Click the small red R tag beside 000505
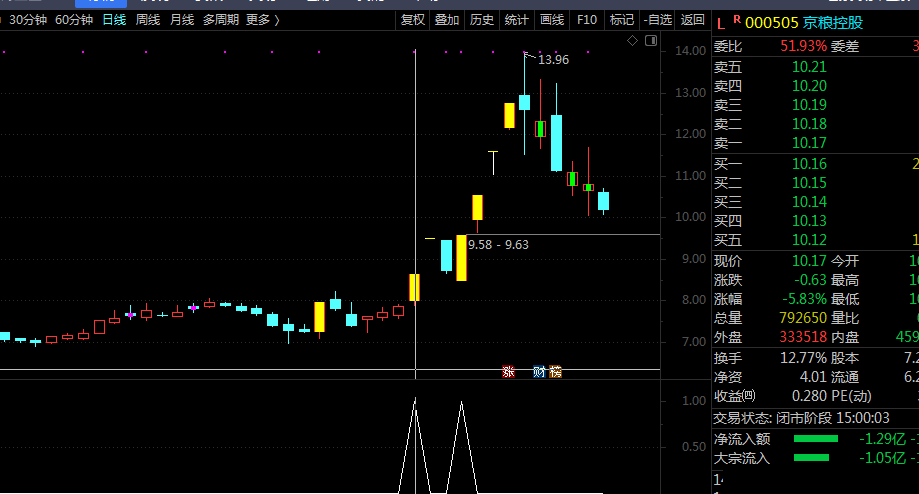The image size is (919, 494). tap(737, 19)
